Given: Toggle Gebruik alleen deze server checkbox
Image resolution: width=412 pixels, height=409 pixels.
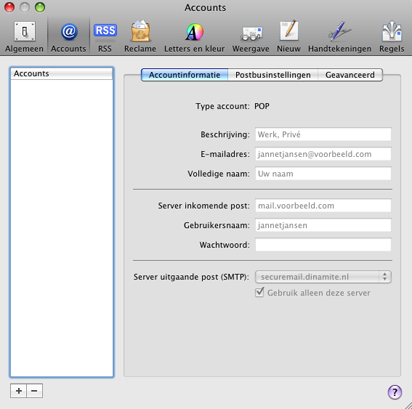Looking at the screenshot, I should click(x=260, y=293).
